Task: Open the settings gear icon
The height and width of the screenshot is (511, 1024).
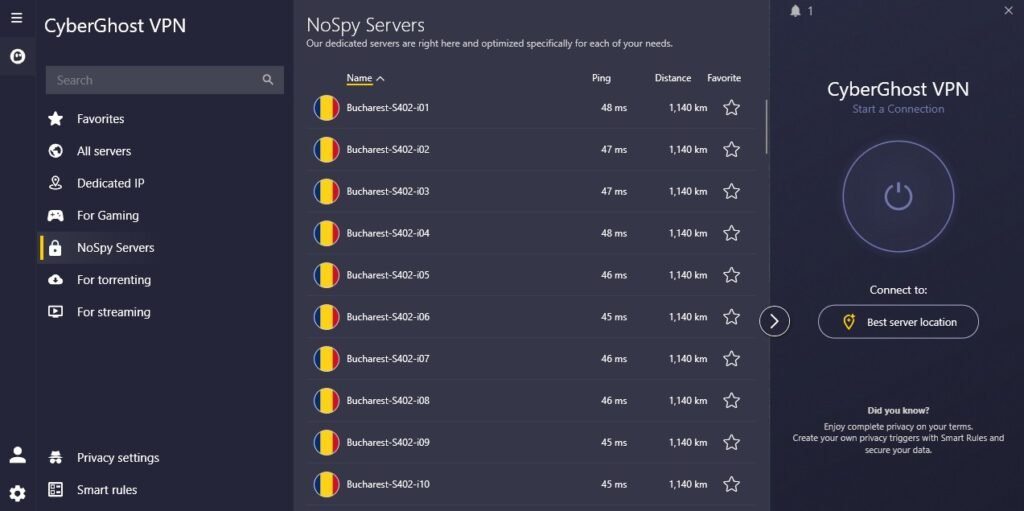Action: (x=18, y=493)
